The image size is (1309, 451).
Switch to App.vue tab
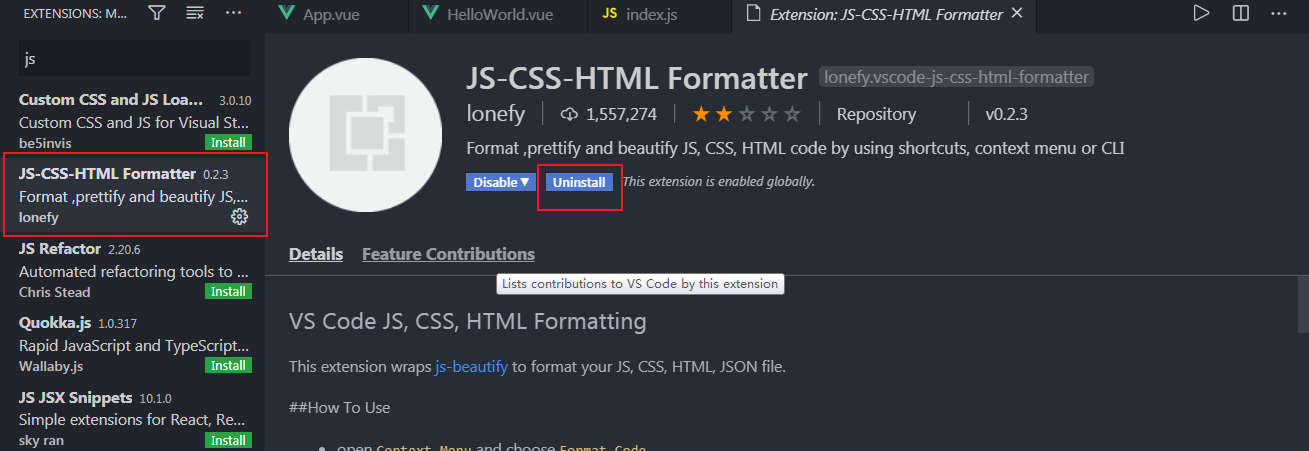(334, 14)
